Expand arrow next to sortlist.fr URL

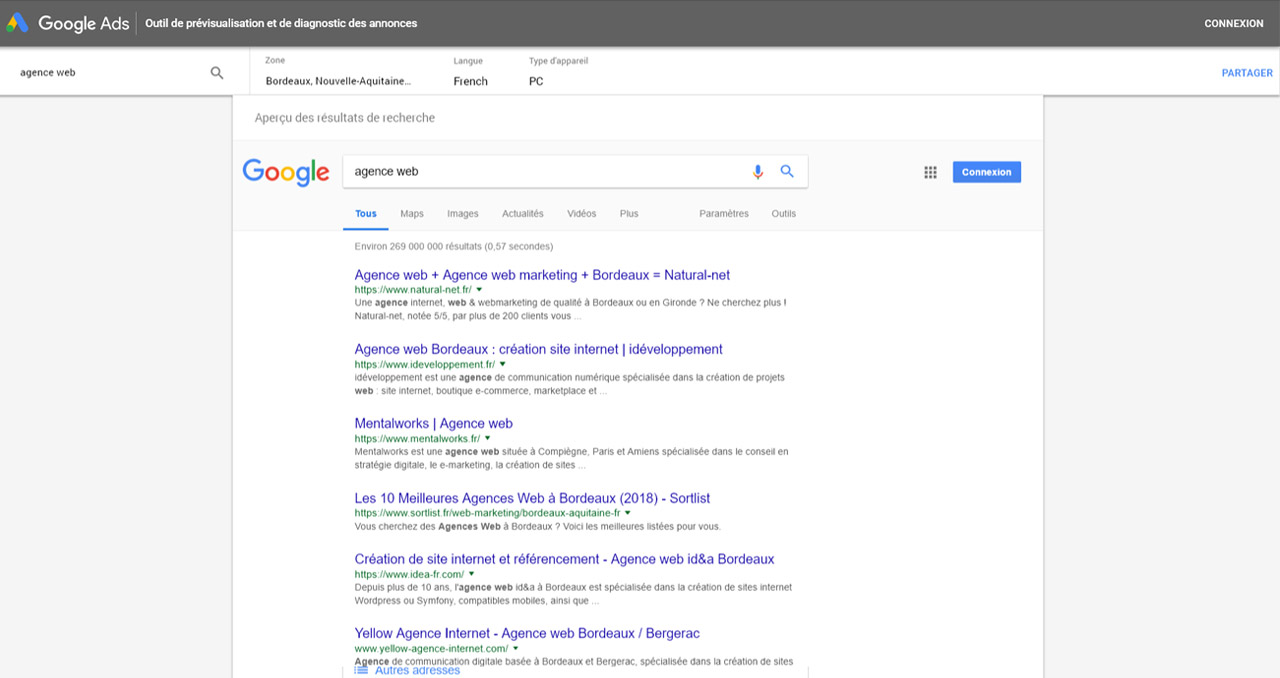click(627, 513)
